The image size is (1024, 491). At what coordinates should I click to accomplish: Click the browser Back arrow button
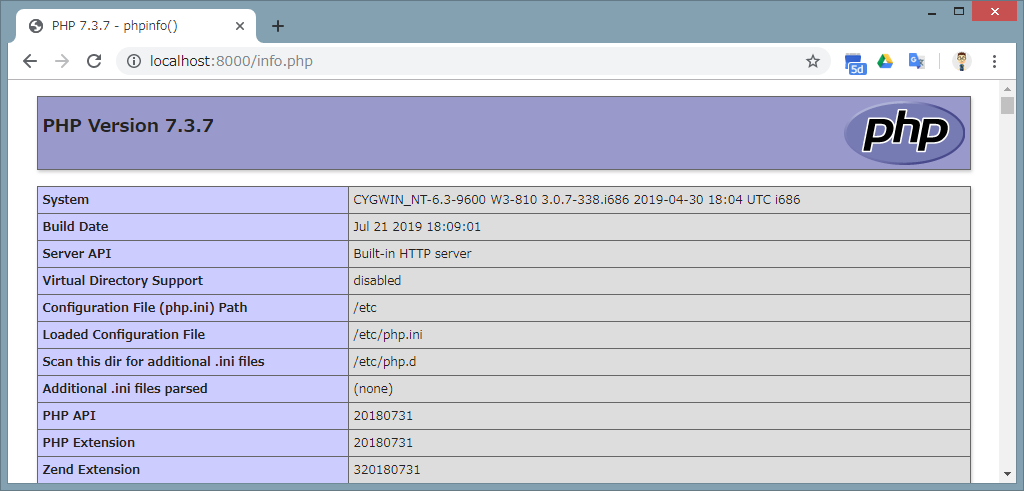[x=30, y=61]
